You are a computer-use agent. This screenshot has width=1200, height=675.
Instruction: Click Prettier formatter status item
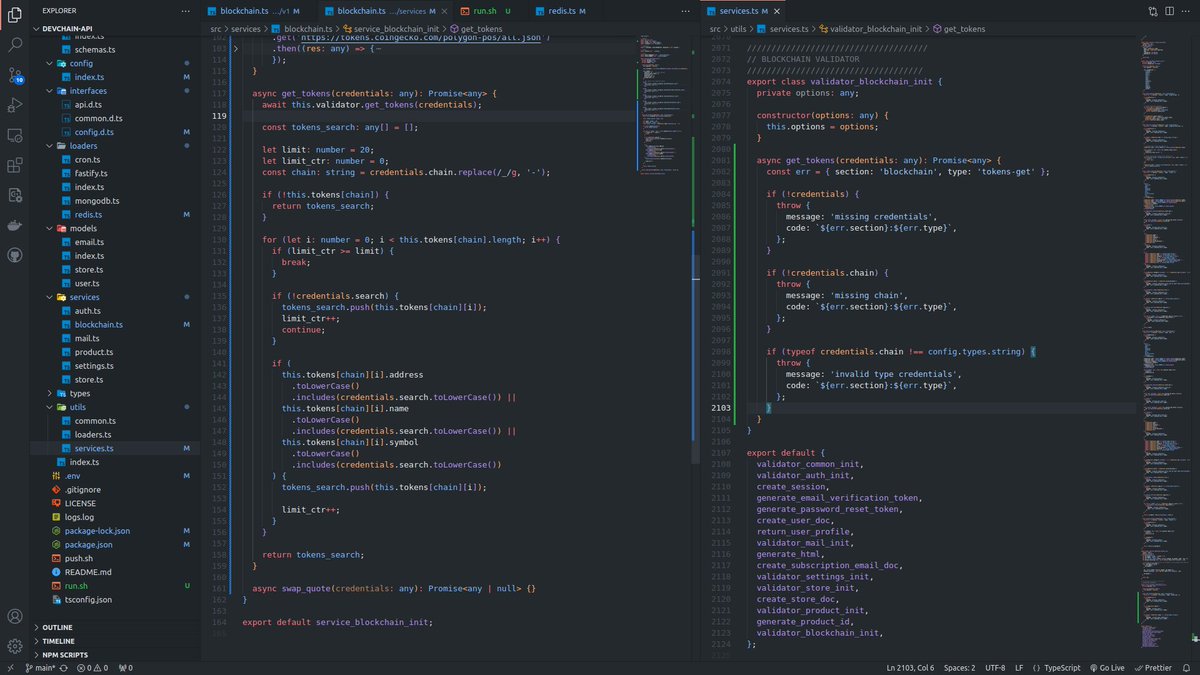pyautogui.click(x=1153, y=667)
